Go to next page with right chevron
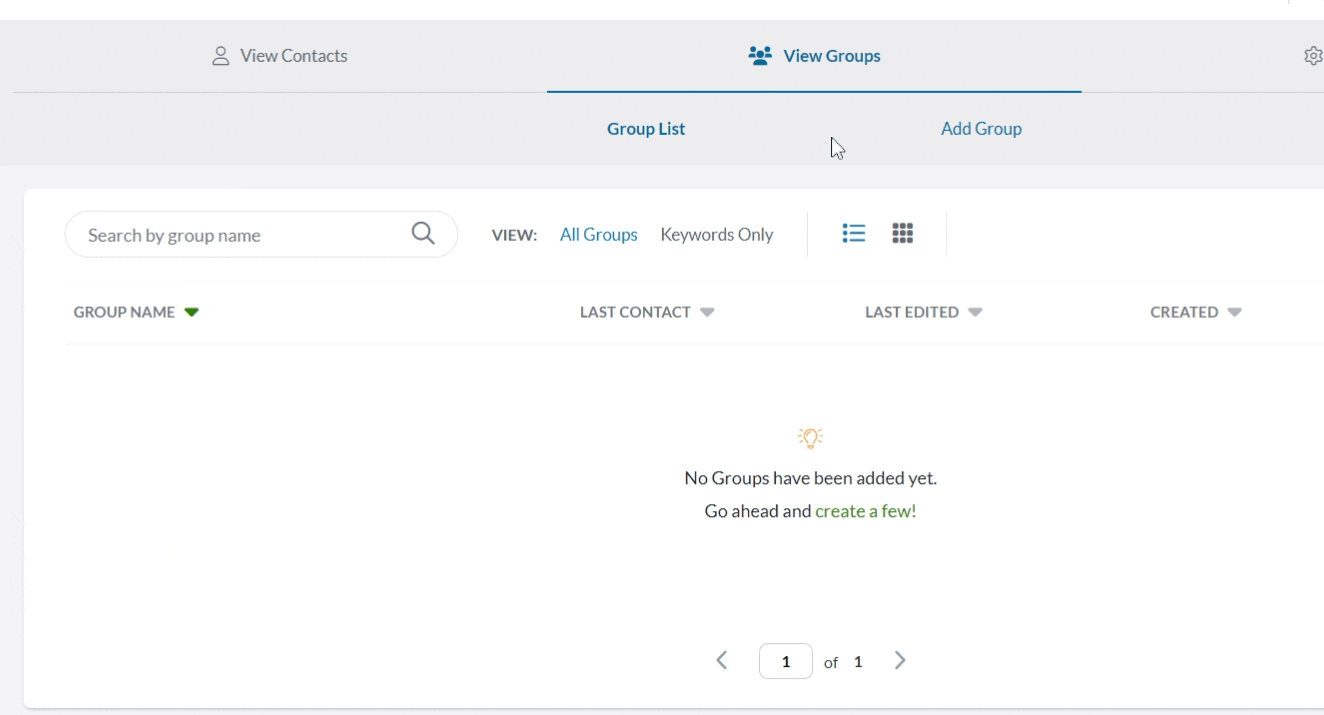The height and width of the screenshot is (715, 1324). click(900, 661)
